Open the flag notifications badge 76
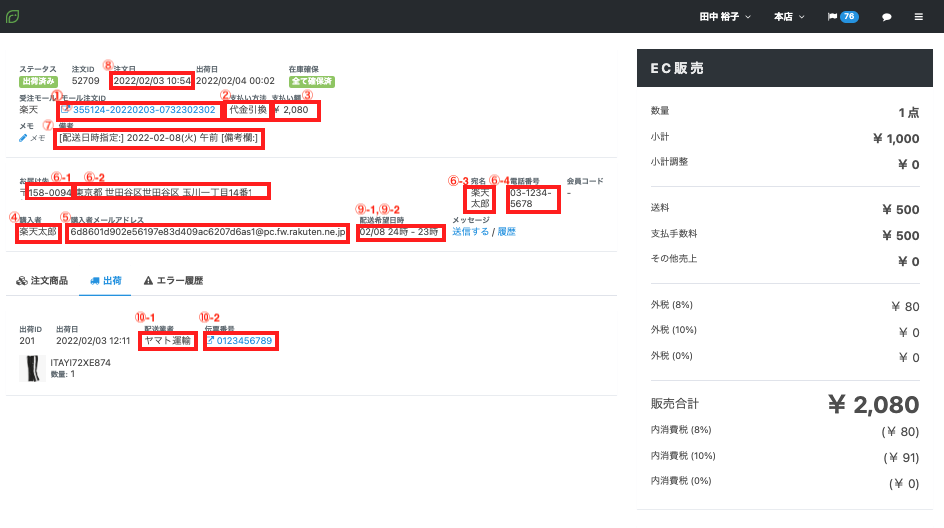944x528 pixels. pos(843,17)
